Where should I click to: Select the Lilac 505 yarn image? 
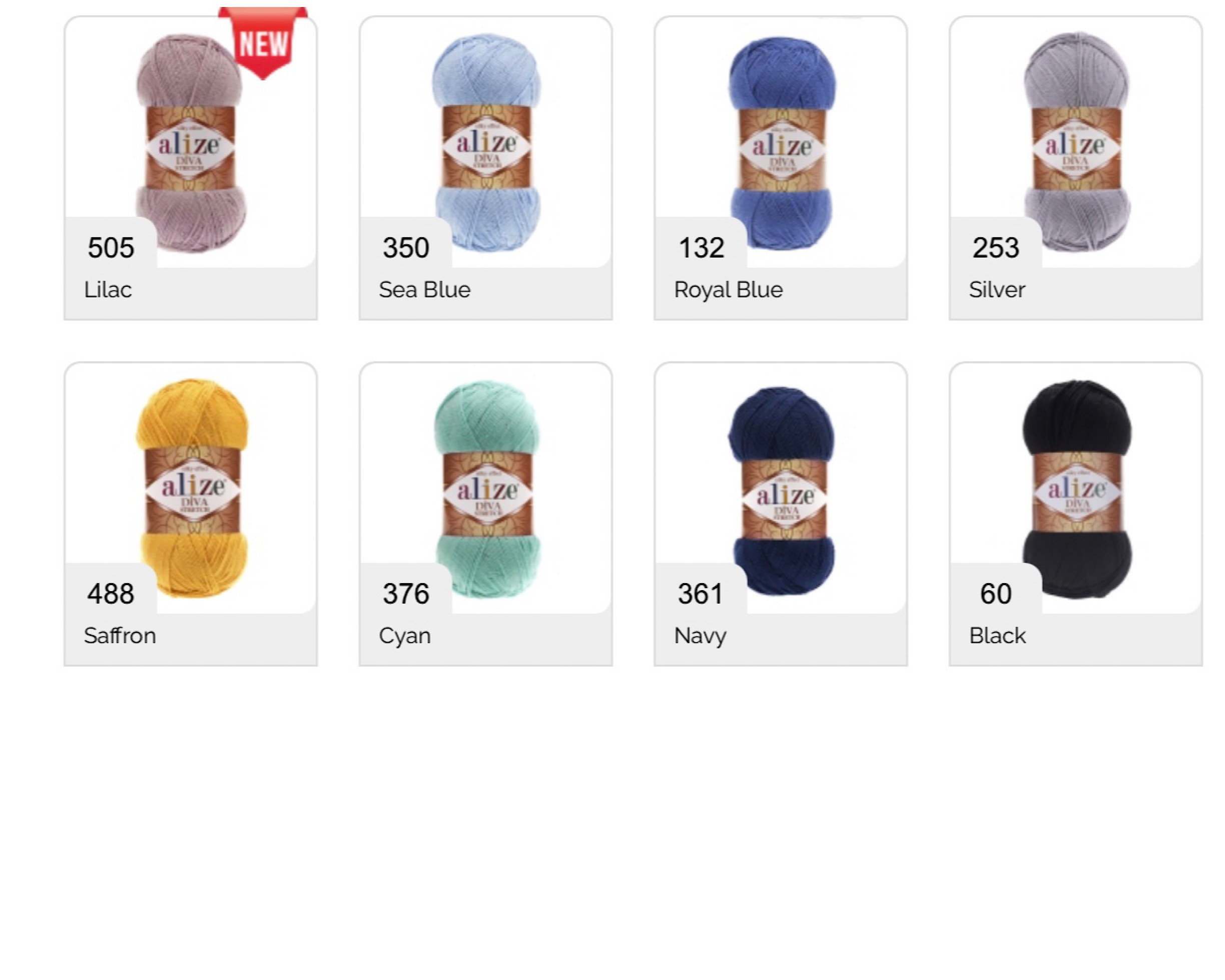[x=190, y=142]
